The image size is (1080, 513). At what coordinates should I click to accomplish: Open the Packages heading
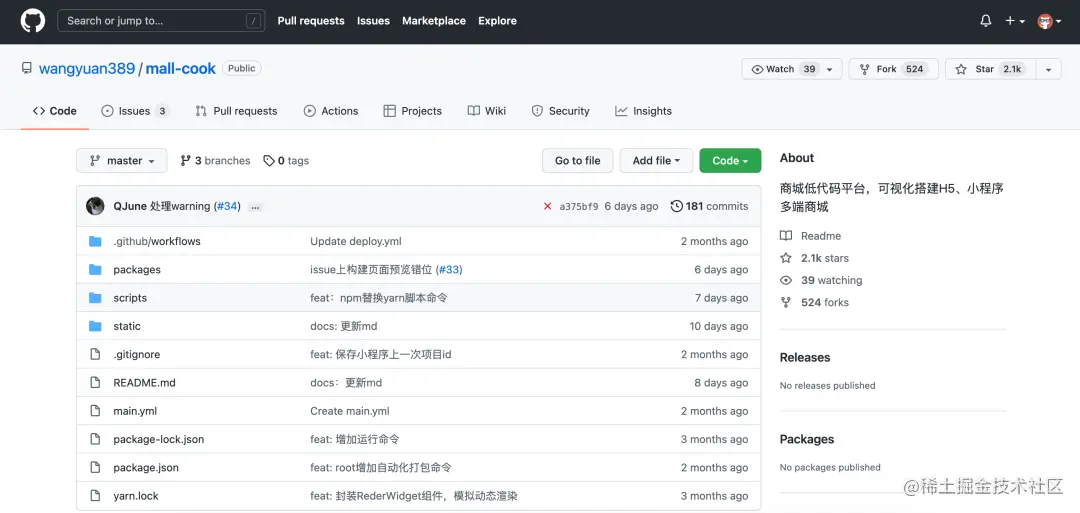pos(807,439)
